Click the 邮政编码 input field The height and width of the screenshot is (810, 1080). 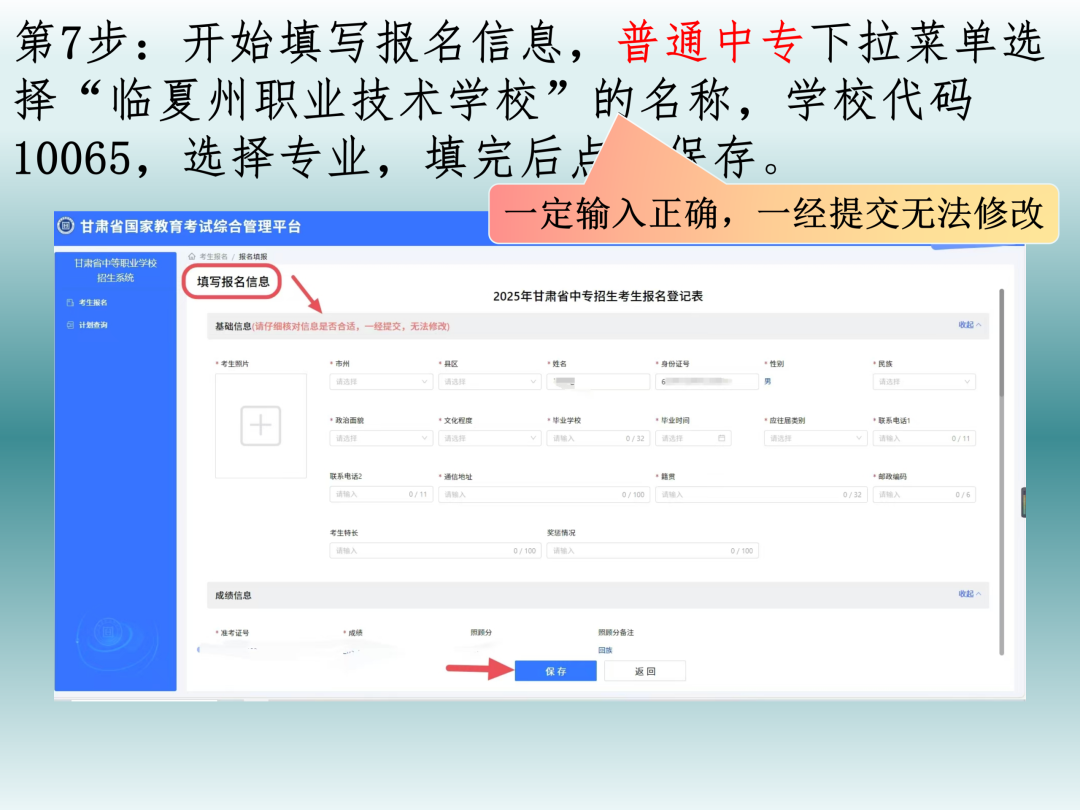click(x=924, y=495)
